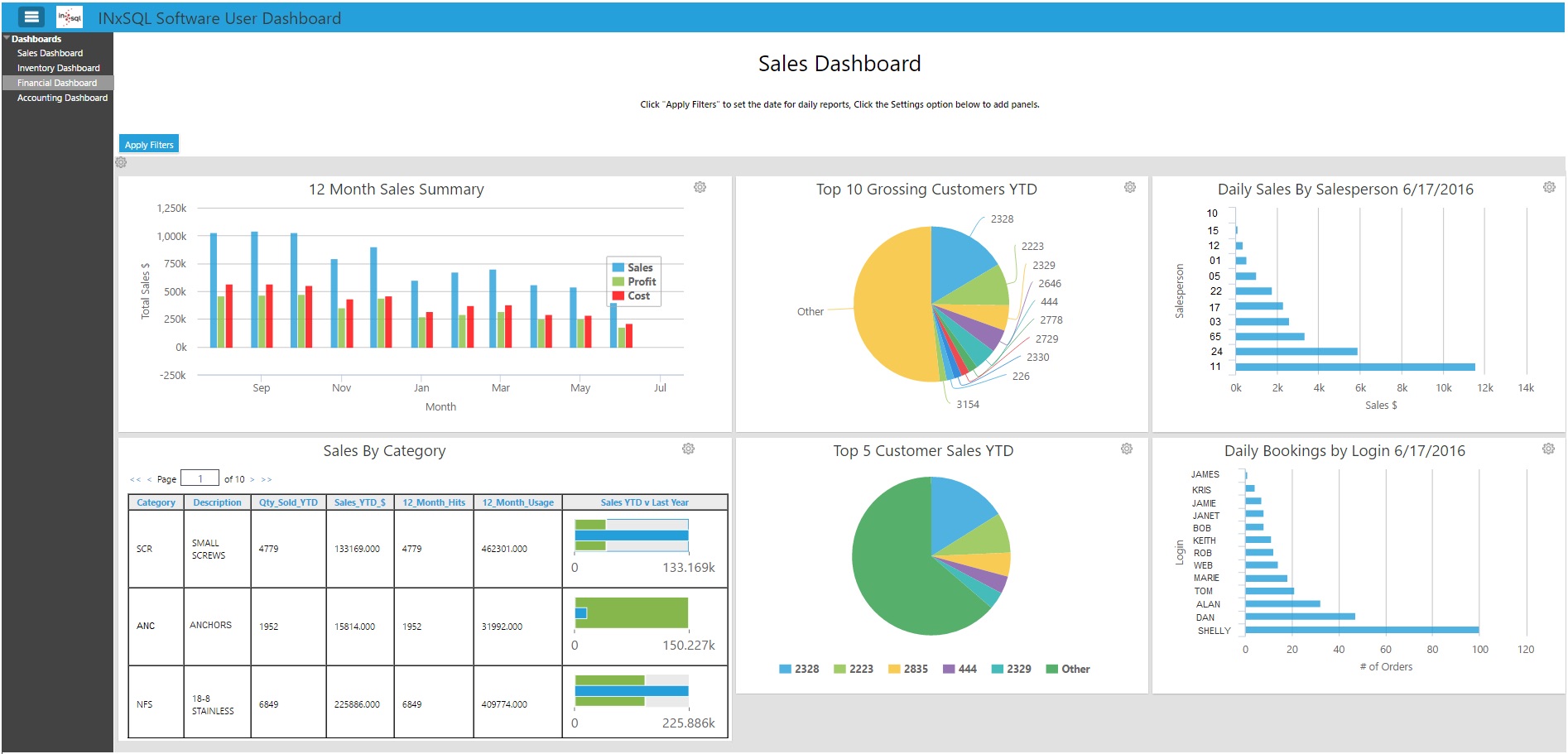
Task: Click the INxSQL logo icon
Action: (x=70, y=17)
